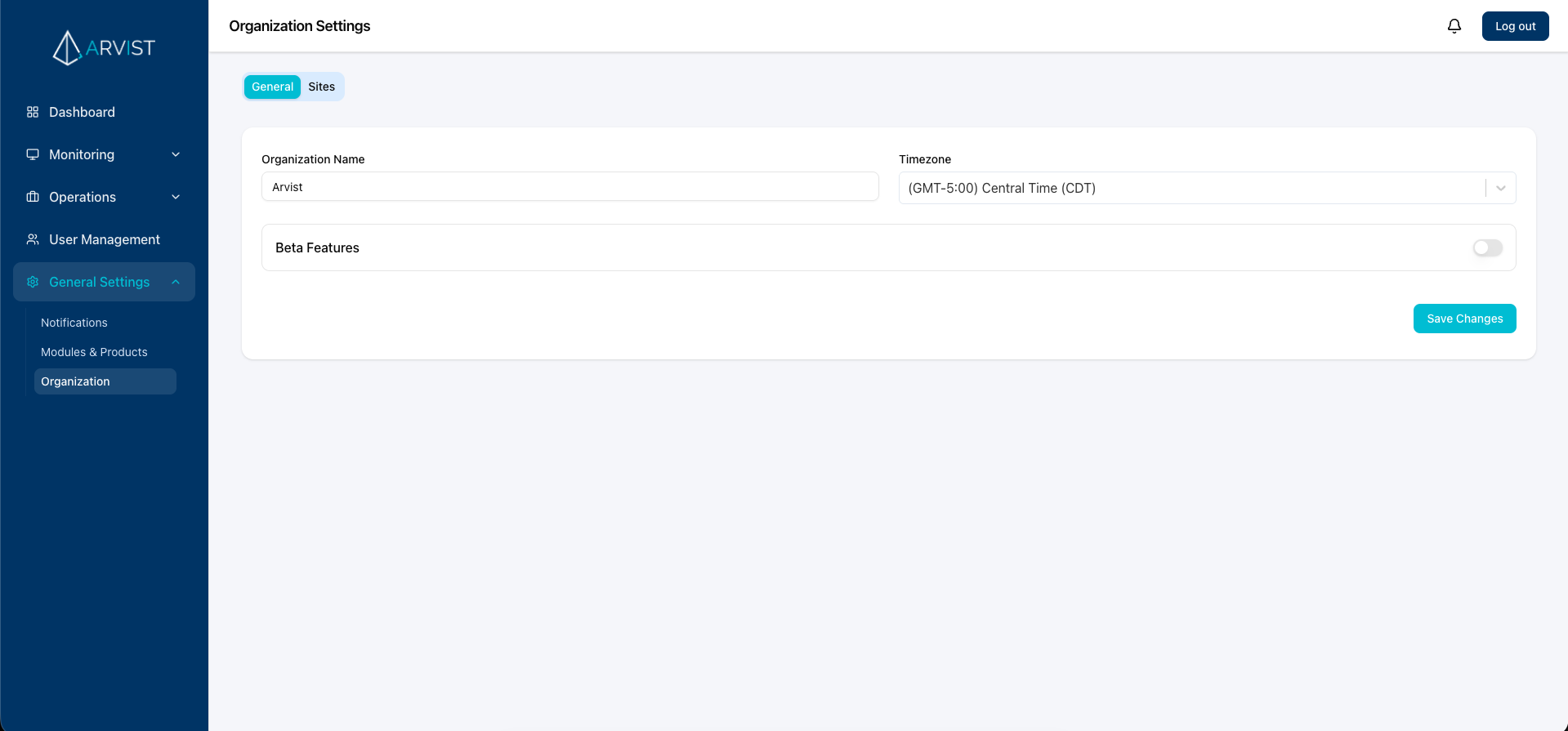Screen dimensions: 1568x731
Task: Click the Operations icon in sidebar
Action: click(x=33, y=197)
